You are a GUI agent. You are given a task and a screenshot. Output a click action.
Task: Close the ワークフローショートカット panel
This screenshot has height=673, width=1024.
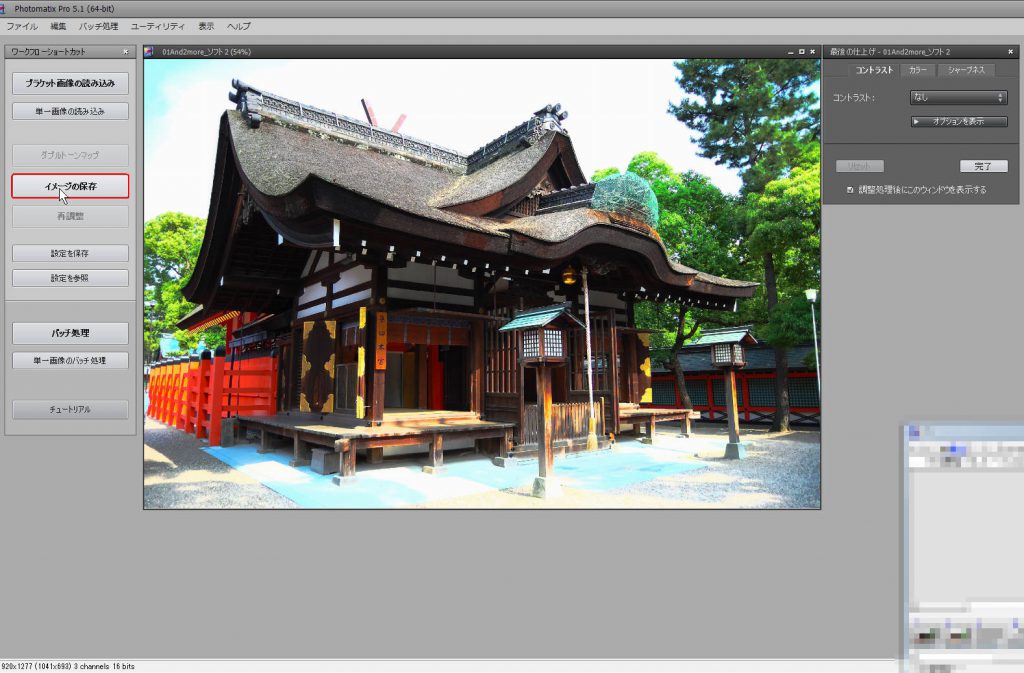click(x=125, y=51)
